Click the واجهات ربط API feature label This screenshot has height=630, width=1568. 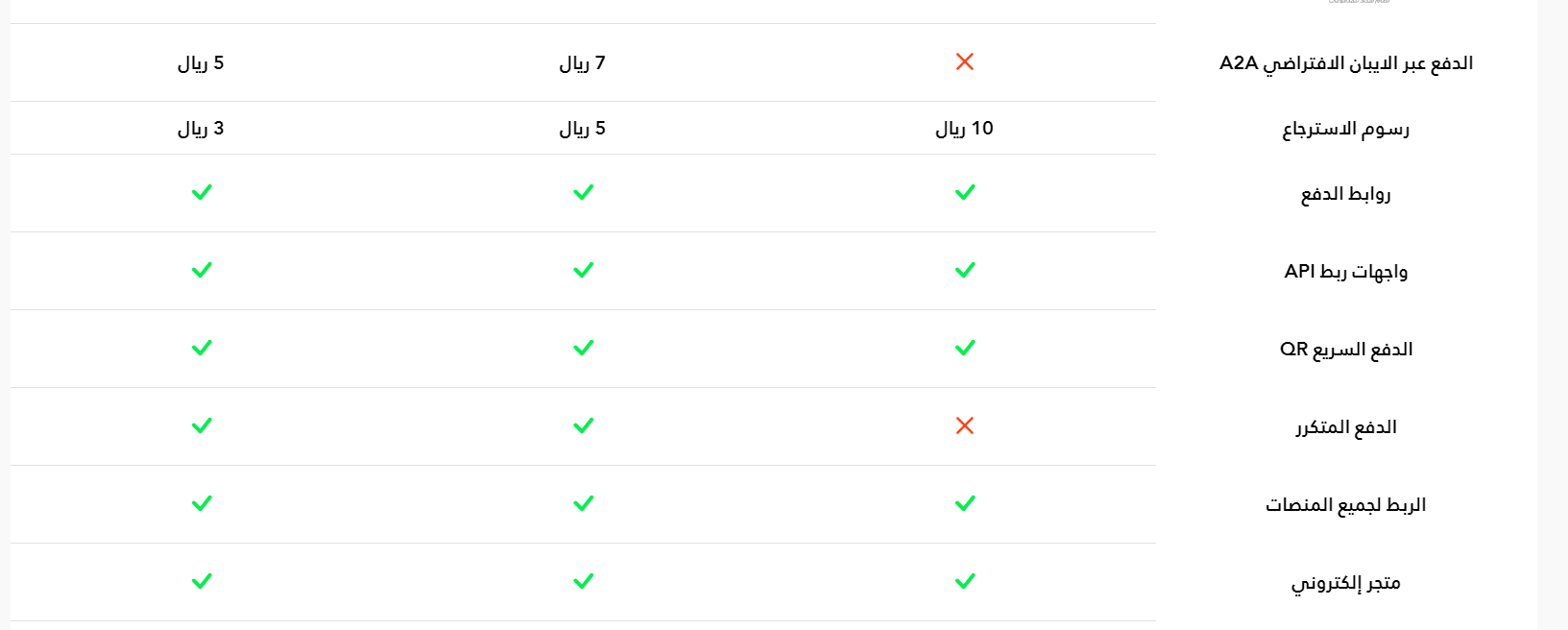pos(1346,272)
